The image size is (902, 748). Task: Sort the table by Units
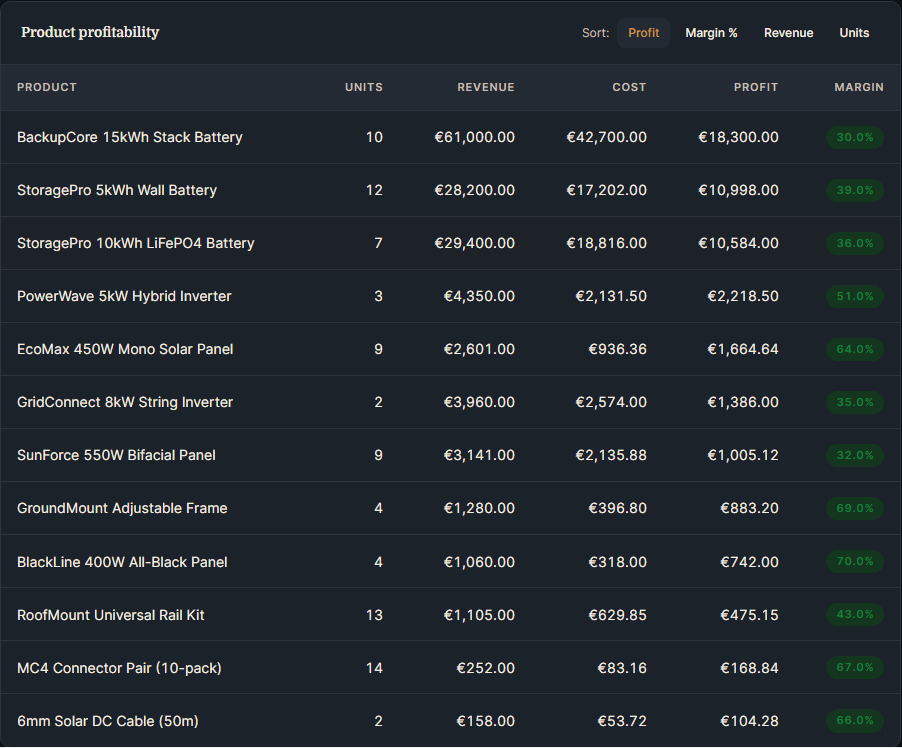pos(854,33)
